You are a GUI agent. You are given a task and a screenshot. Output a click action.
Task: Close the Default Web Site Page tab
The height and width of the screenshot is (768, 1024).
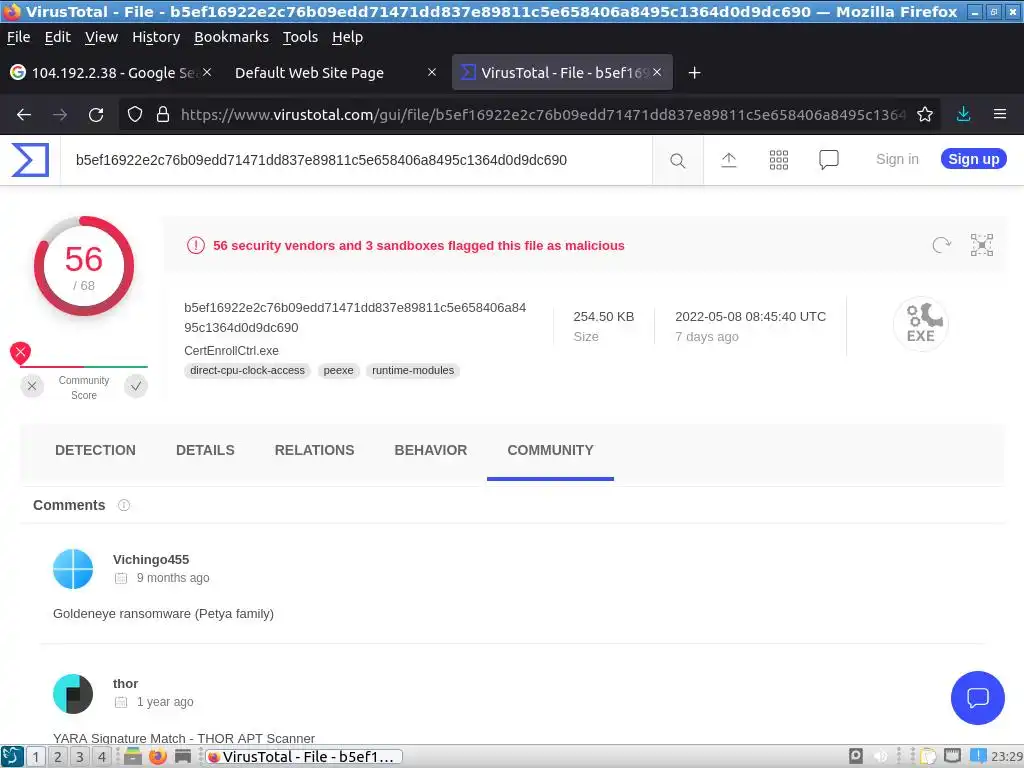coord(432,72)
